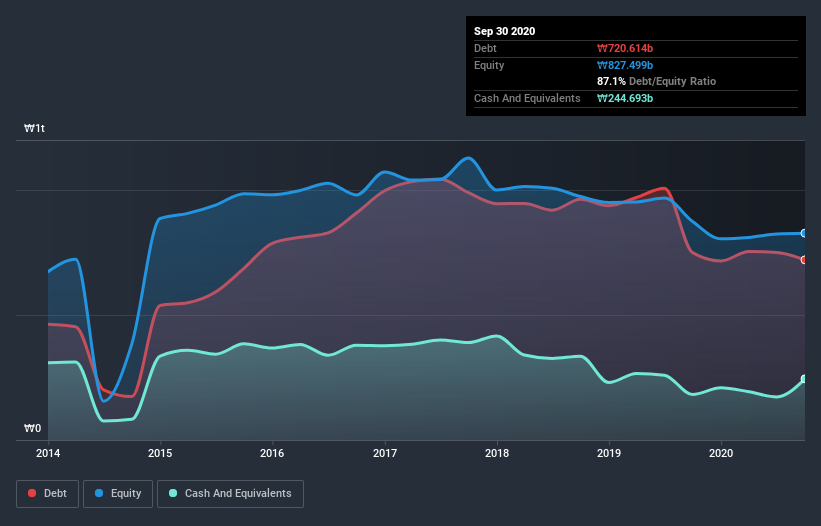Click the blue Equity legend dot
Screen dimensions: 821x526
(99, 493)
